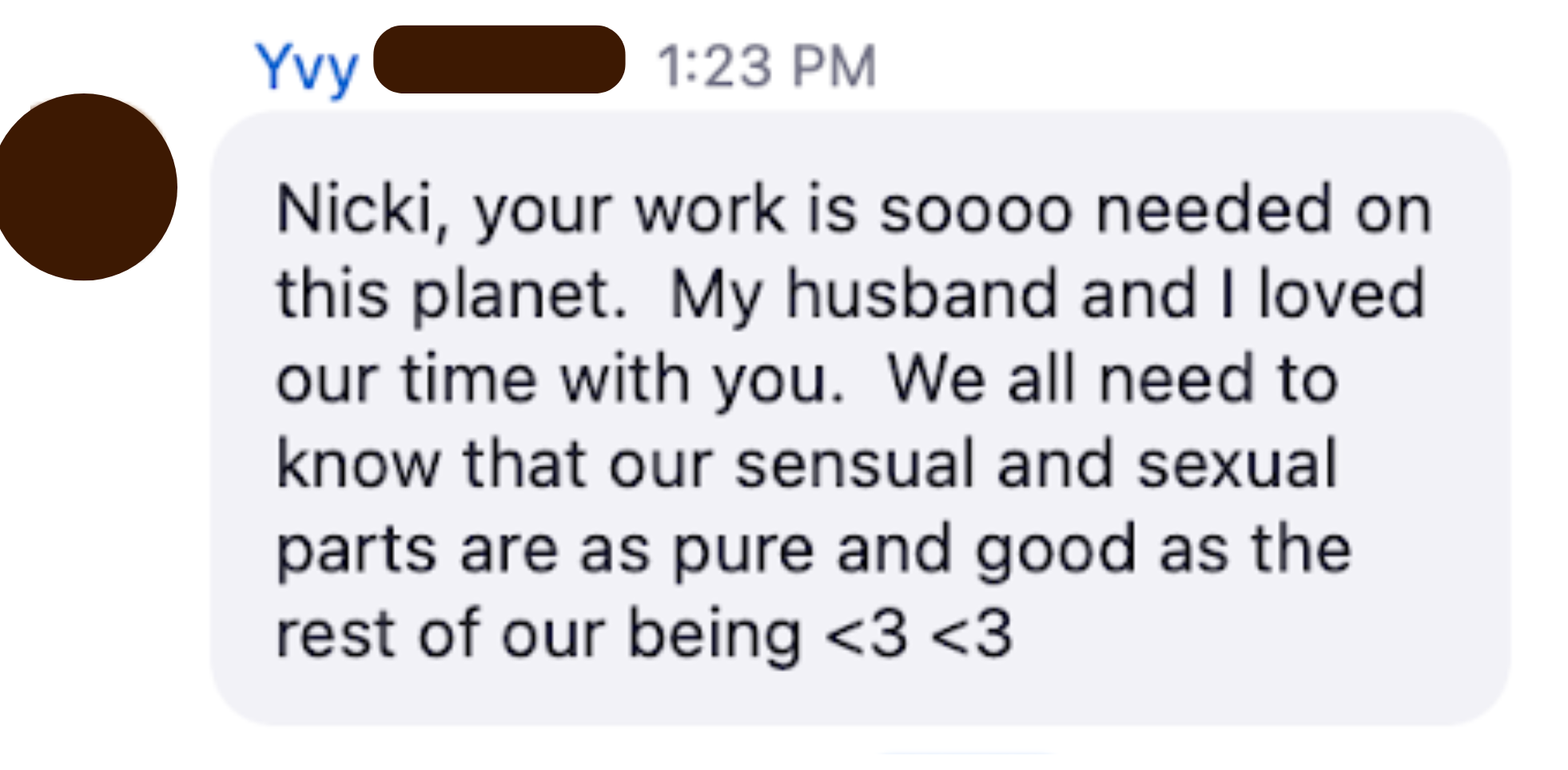Click the word parts in the message
The width and height of the screenshot is (1568, 770).
(356, 551)
